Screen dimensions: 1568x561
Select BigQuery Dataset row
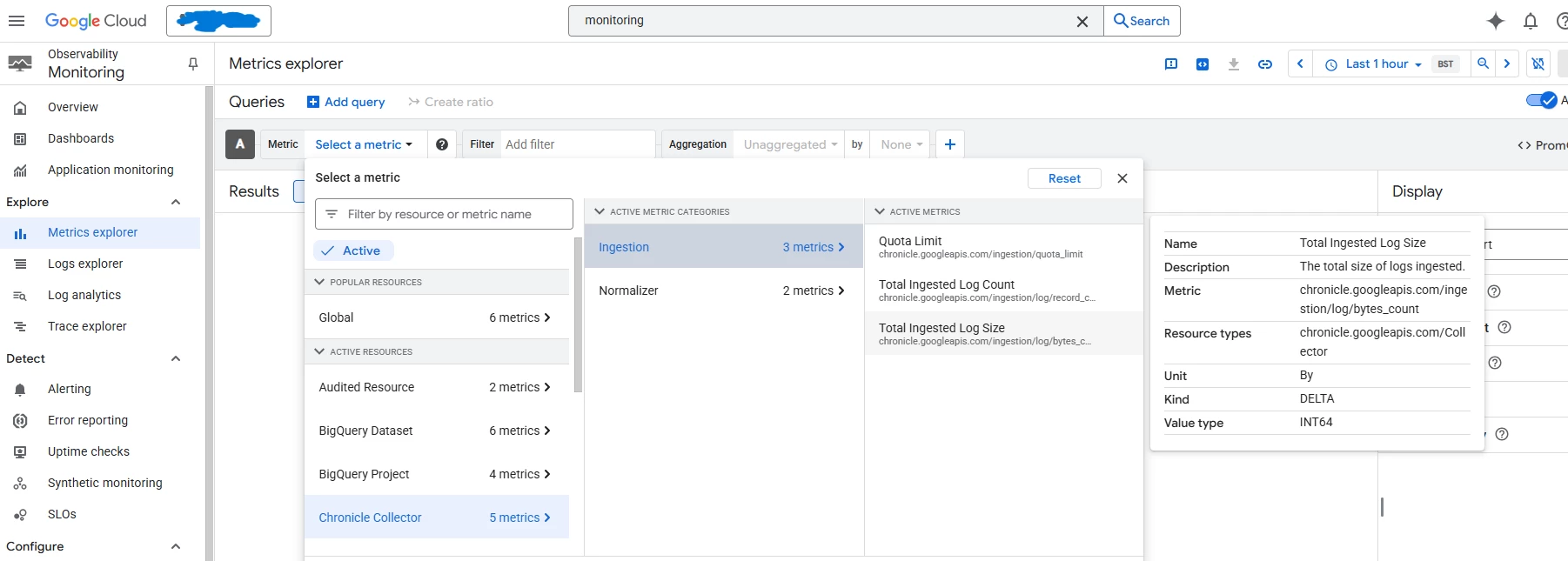437,431
